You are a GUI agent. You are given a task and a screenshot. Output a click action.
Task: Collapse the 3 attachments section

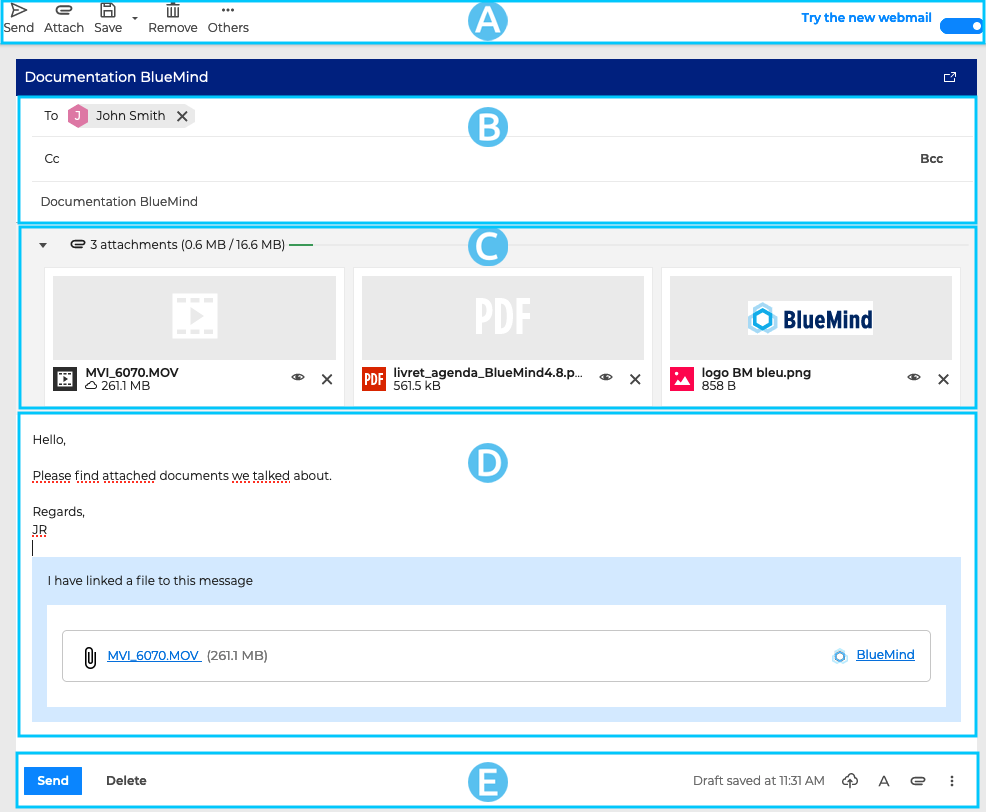[x=43, y=245]
